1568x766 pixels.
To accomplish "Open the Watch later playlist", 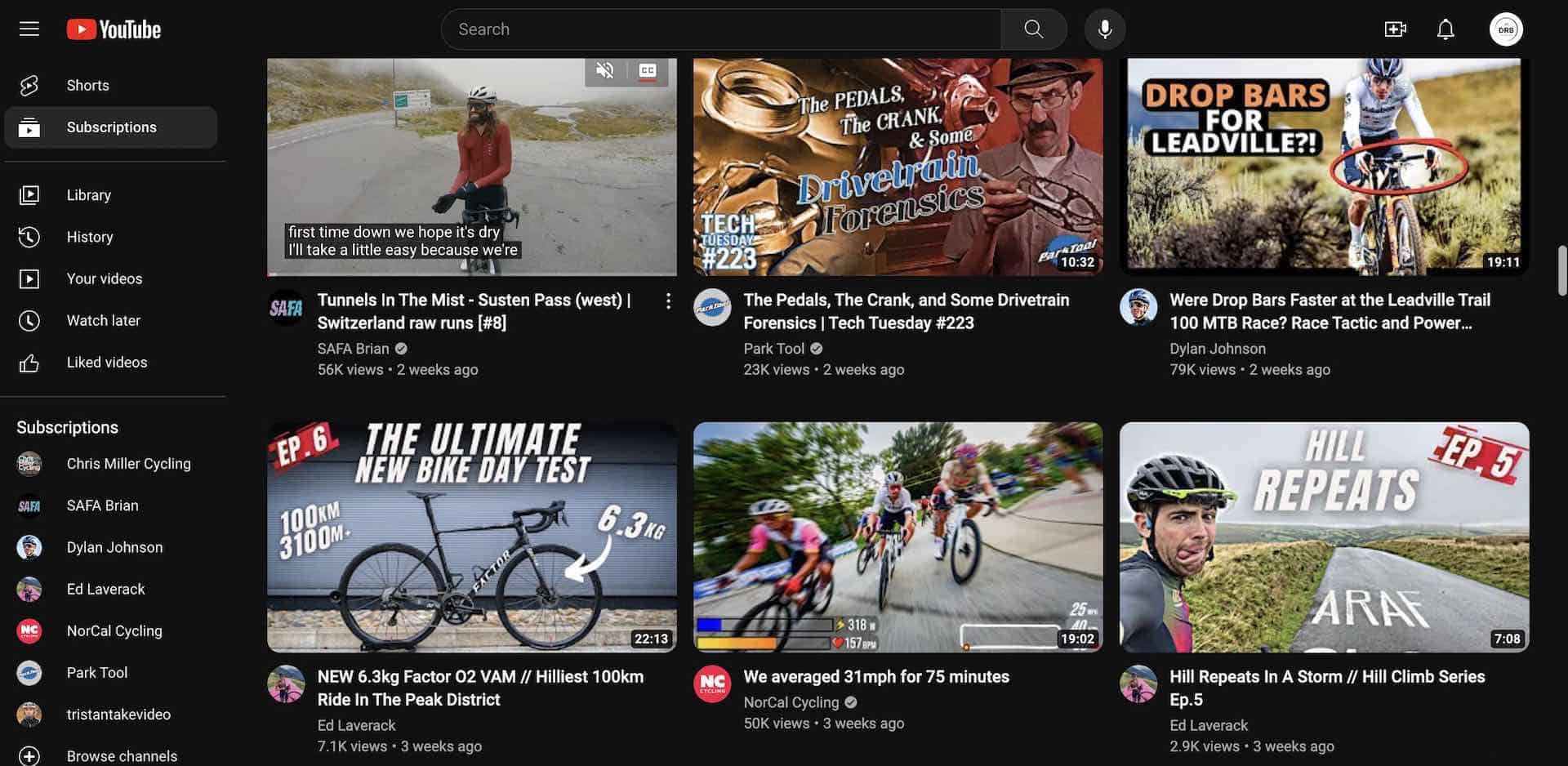I will pos(104,320).
